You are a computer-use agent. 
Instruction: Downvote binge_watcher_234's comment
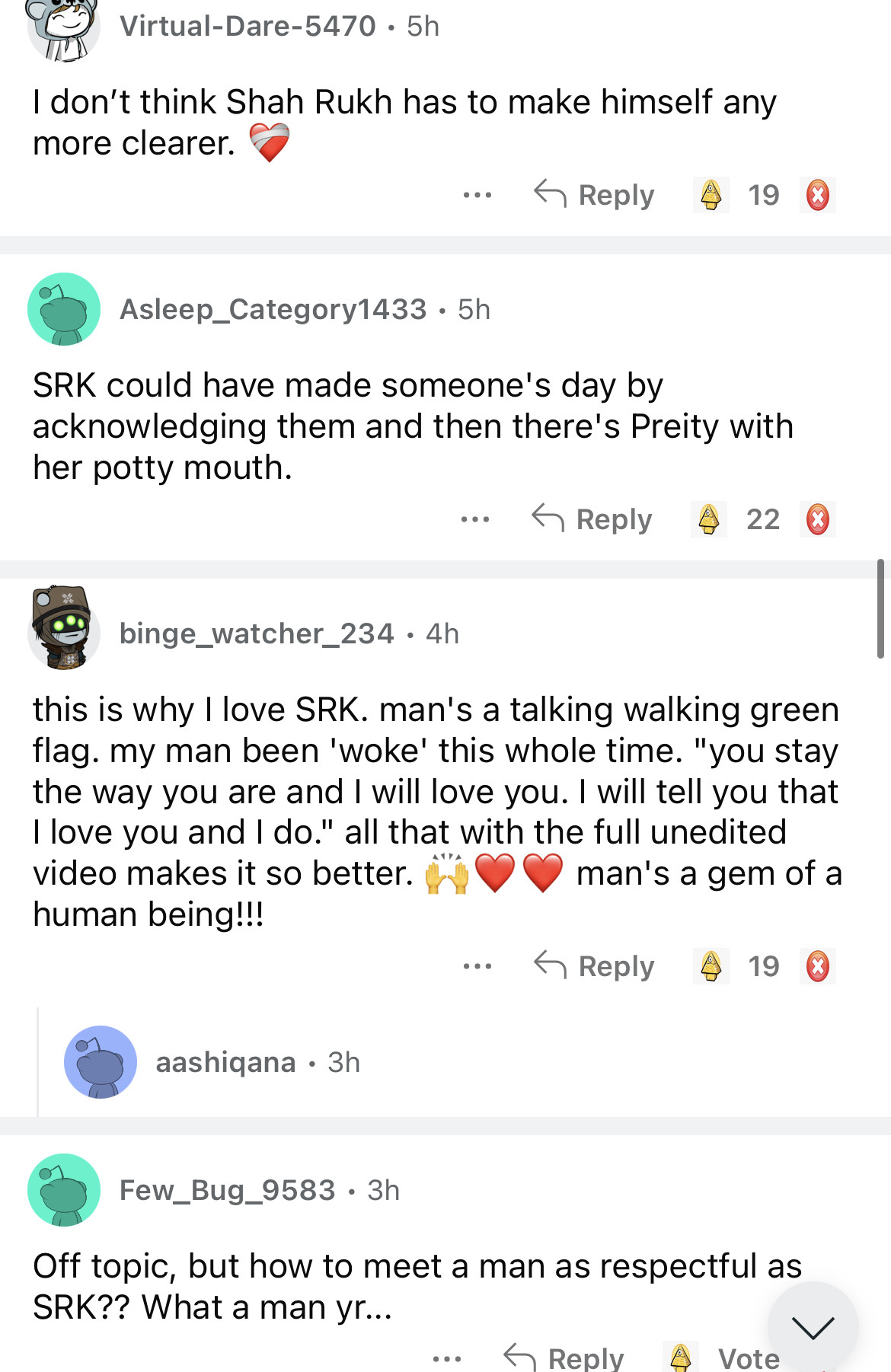[x=818, y=966]
